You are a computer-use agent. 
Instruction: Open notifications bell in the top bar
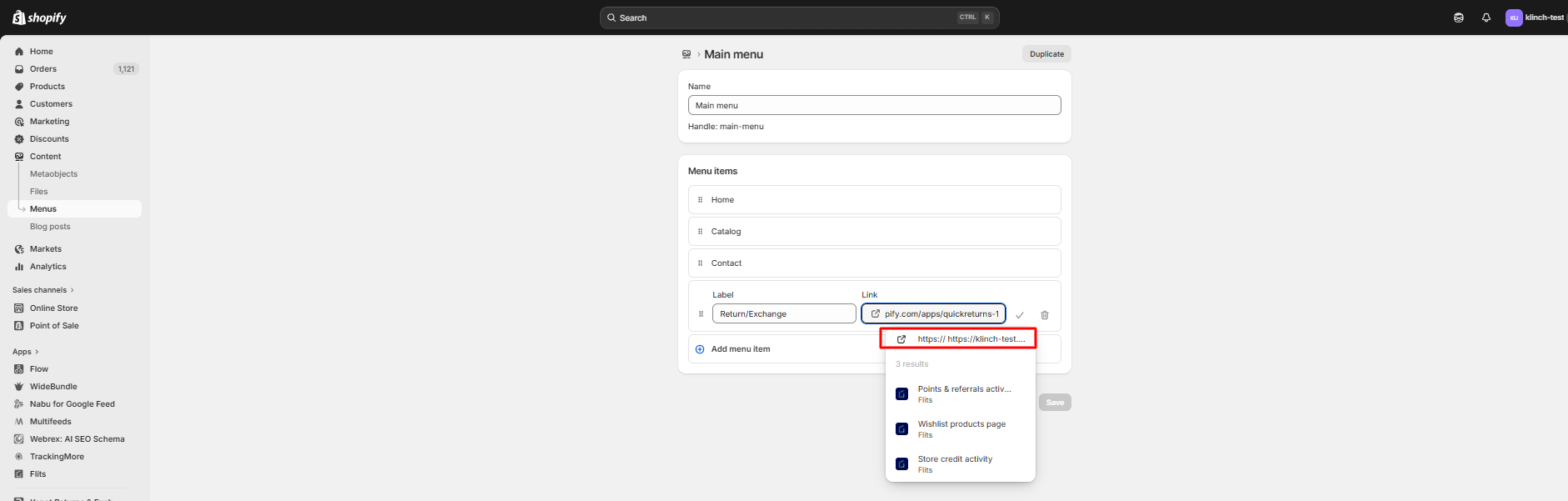point(1486,18)
